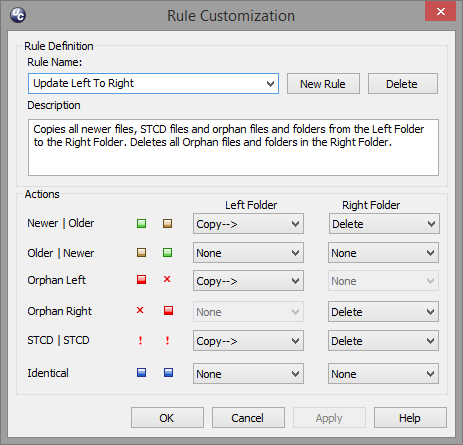Click the UltraCompare app icon in title bar

(18, 15)
